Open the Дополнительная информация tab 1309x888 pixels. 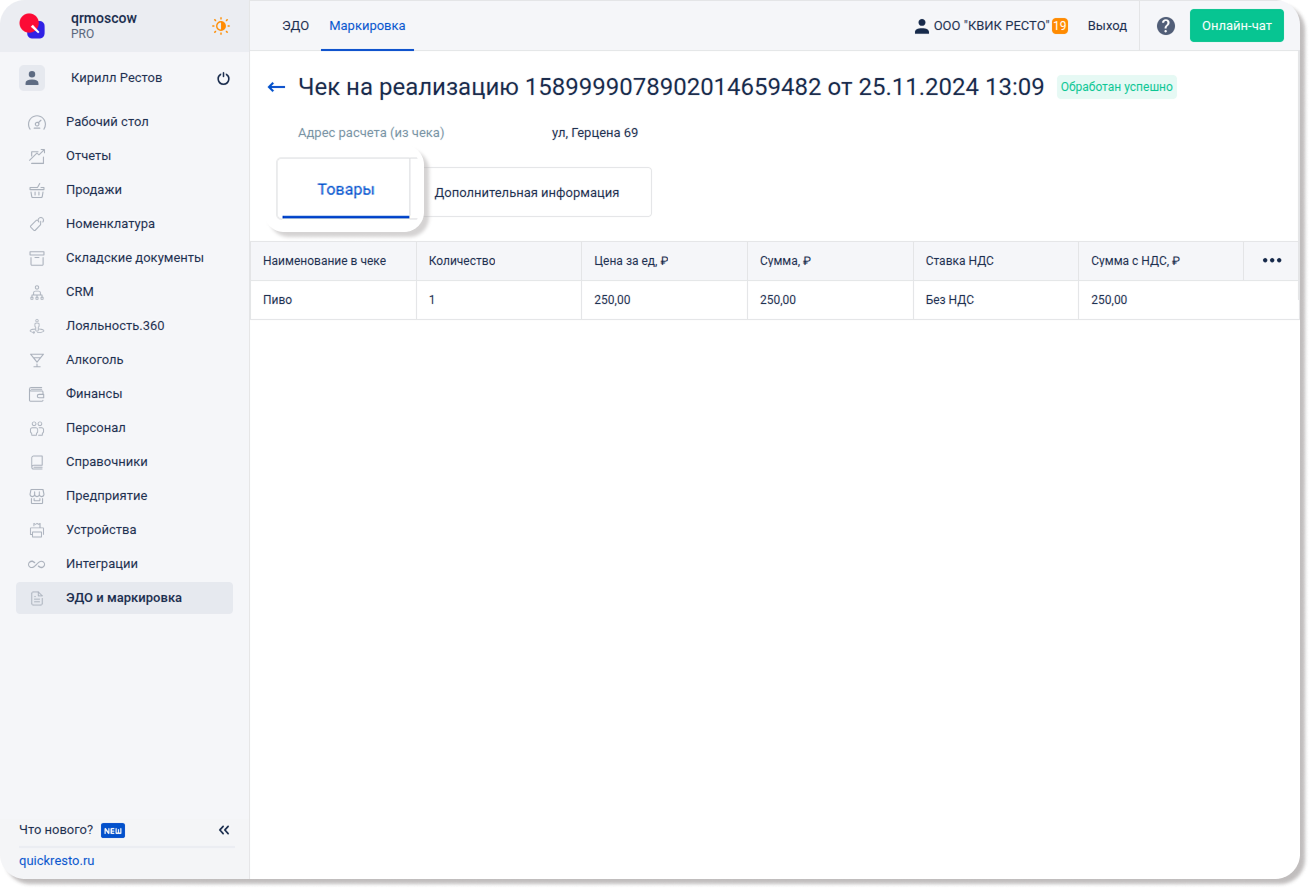point(527,193)
